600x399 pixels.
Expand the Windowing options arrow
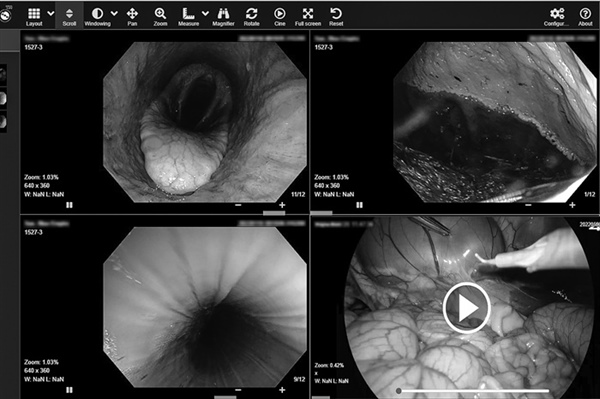(x=114, y=13)
